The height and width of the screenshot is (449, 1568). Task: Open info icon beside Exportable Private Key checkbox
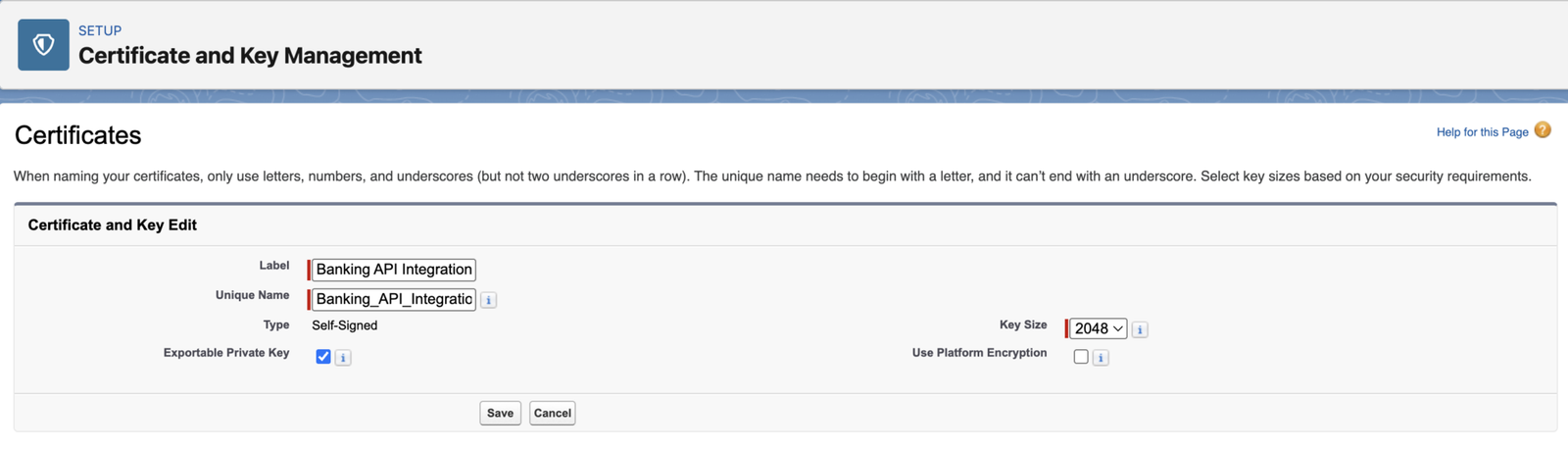[343, 358]
